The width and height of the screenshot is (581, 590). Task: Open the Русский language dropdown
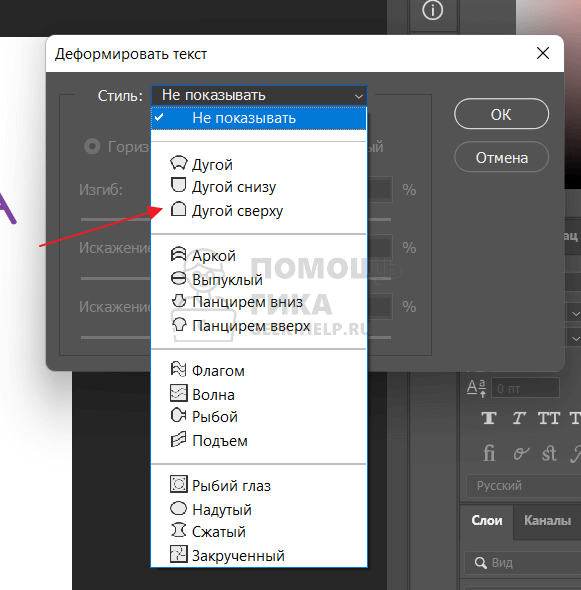pos(523,486)
